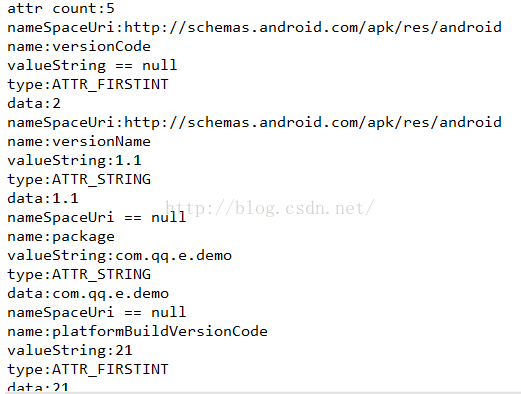521x394 pixels.
Task: Click the 'name:versionCode' line
Action: 79,46
